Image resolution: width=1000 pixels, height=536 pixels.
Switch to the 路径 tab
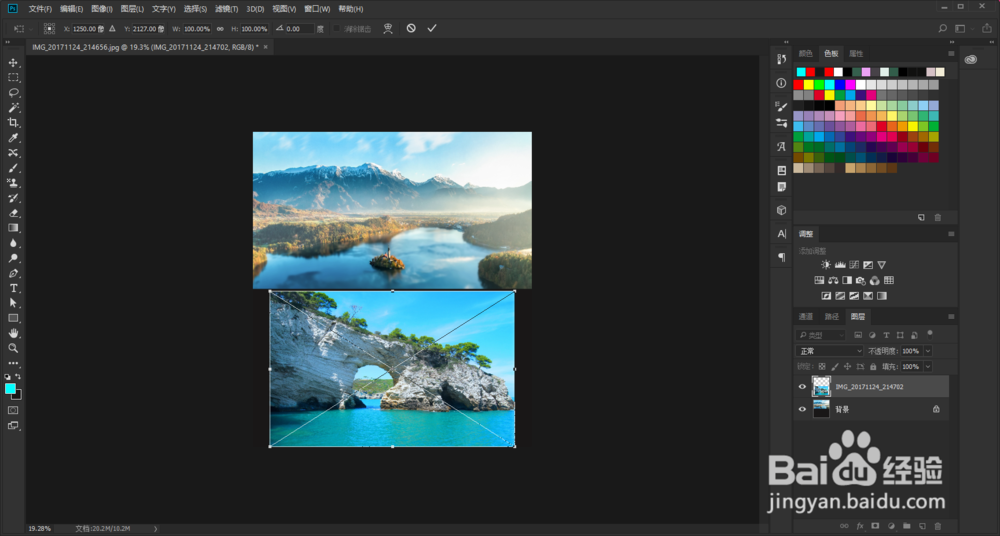point(832,316)
